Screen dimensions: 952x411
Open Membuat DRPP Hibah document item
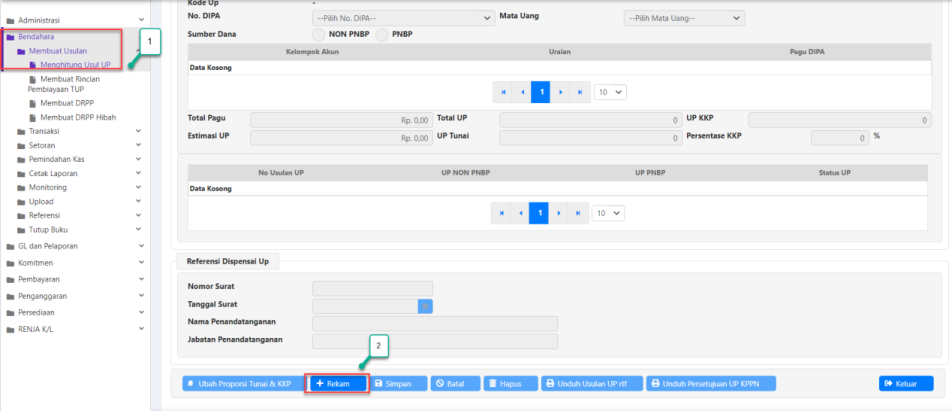(x=78, y=117)
